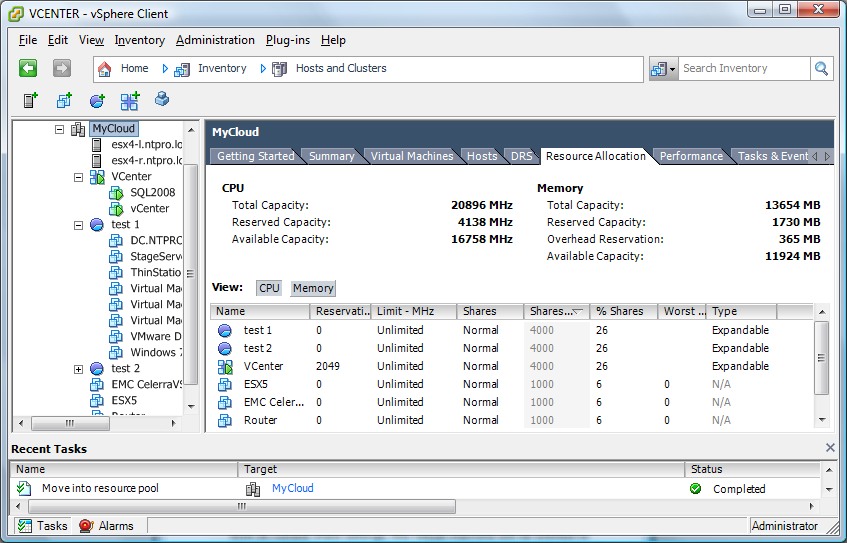Viewport: 847px width, 543px height.
Task: Collapse the VCenter vApp node
Action: 78,177
